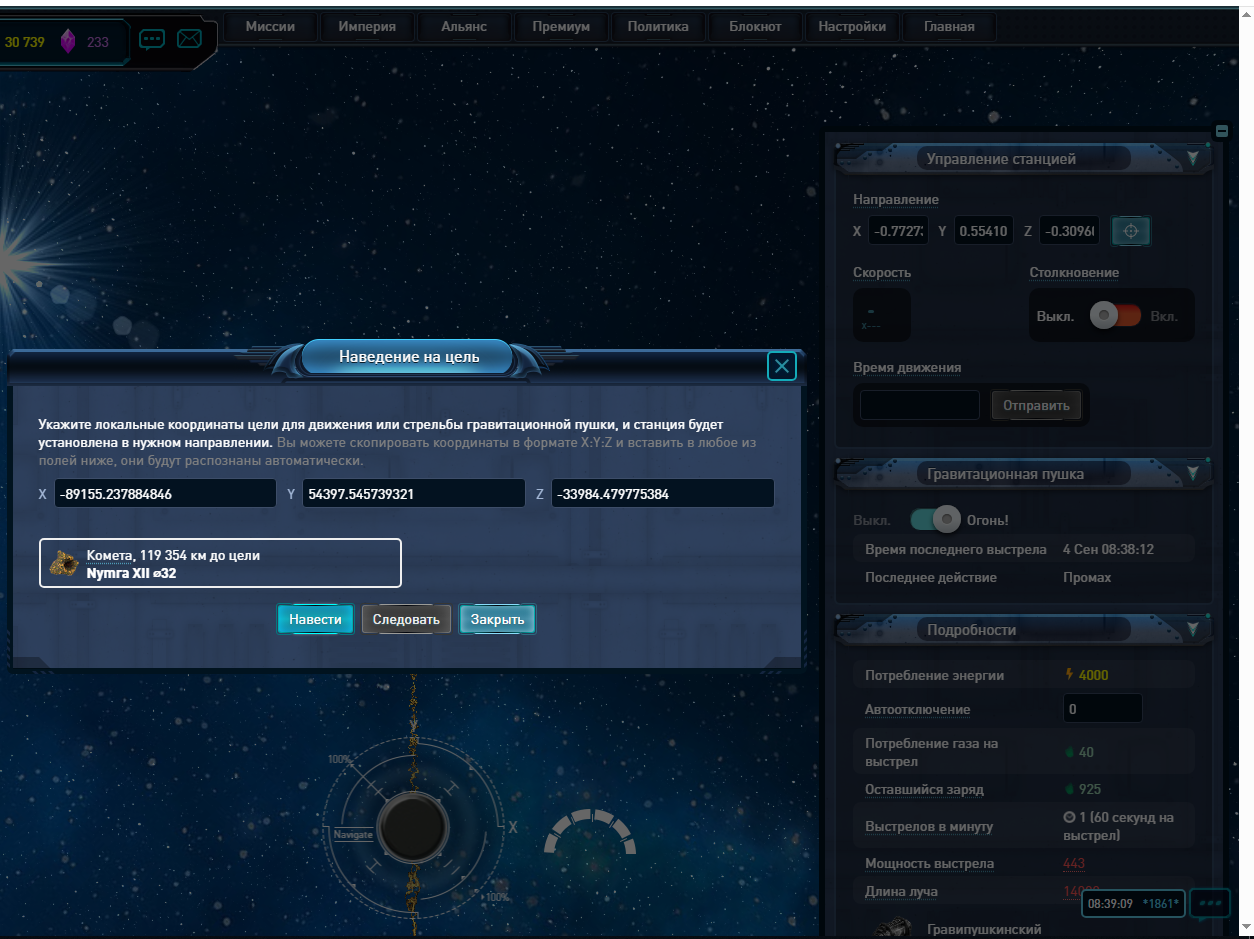Collapse the Гравитационная пушка panel arrow
This screenshot has width=1254, height=939.
pos(1192,473)
